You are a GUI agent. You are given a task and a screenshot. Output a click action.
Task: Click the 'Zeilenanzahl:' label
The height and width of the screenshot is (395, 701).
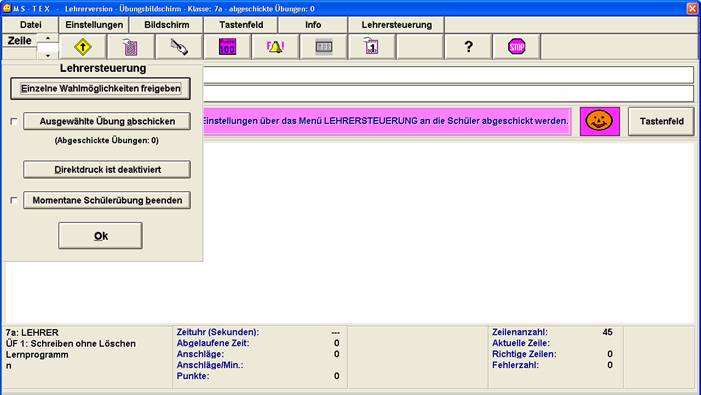519,332
